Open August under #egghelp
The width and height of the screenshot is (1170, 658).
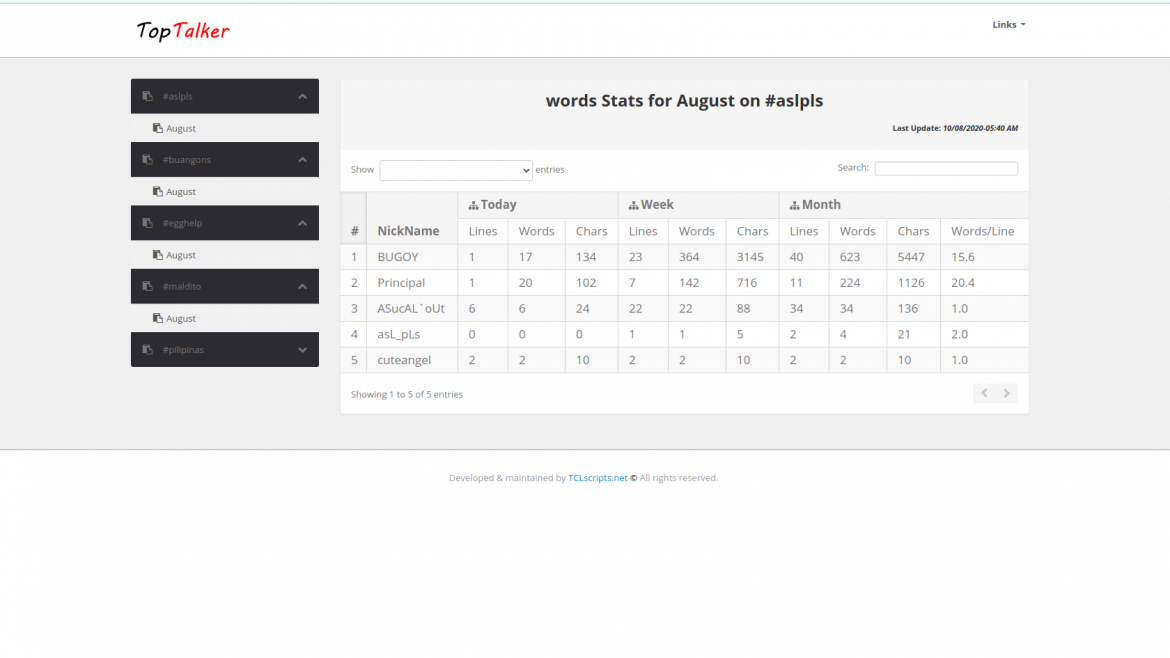pyautogui.click(x=181, y=255)
